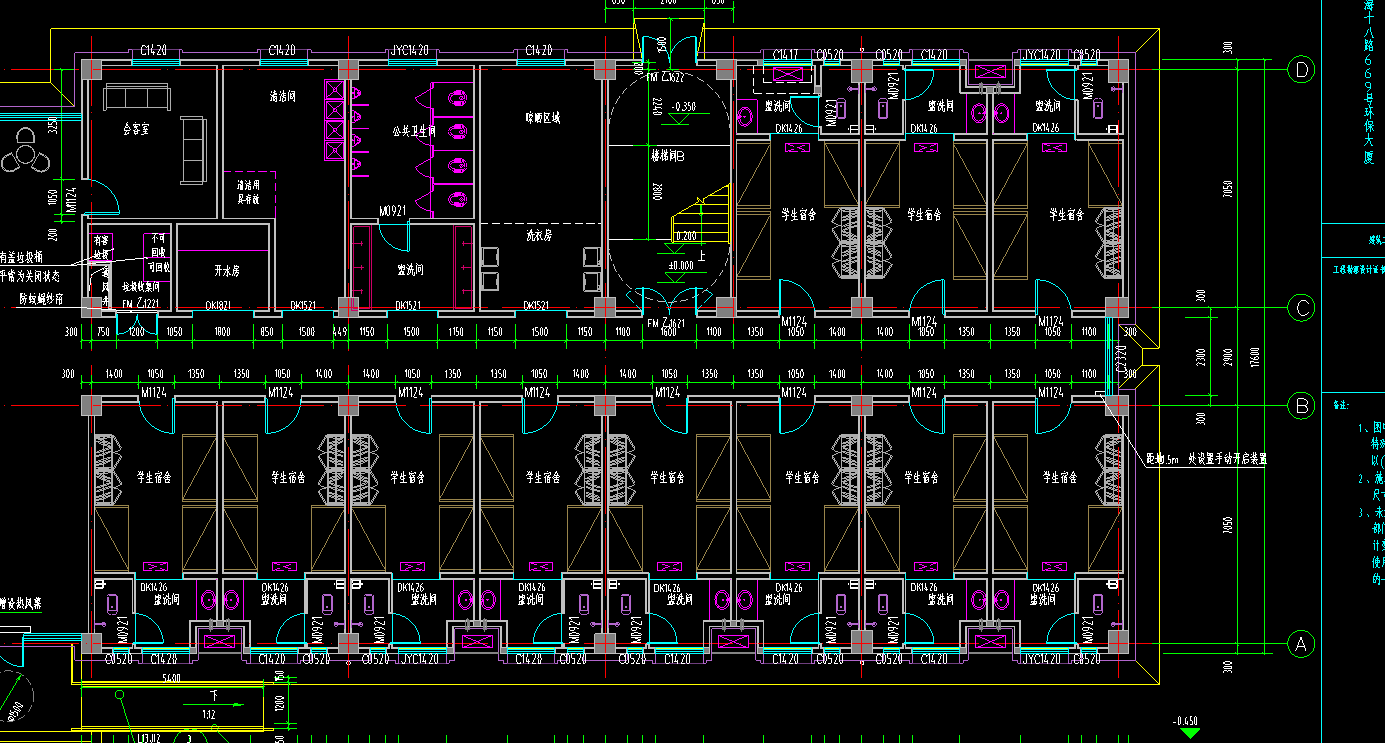Click the 不可回收 bin label
This screenshot has width=1385, height=743.
(158, 245)
